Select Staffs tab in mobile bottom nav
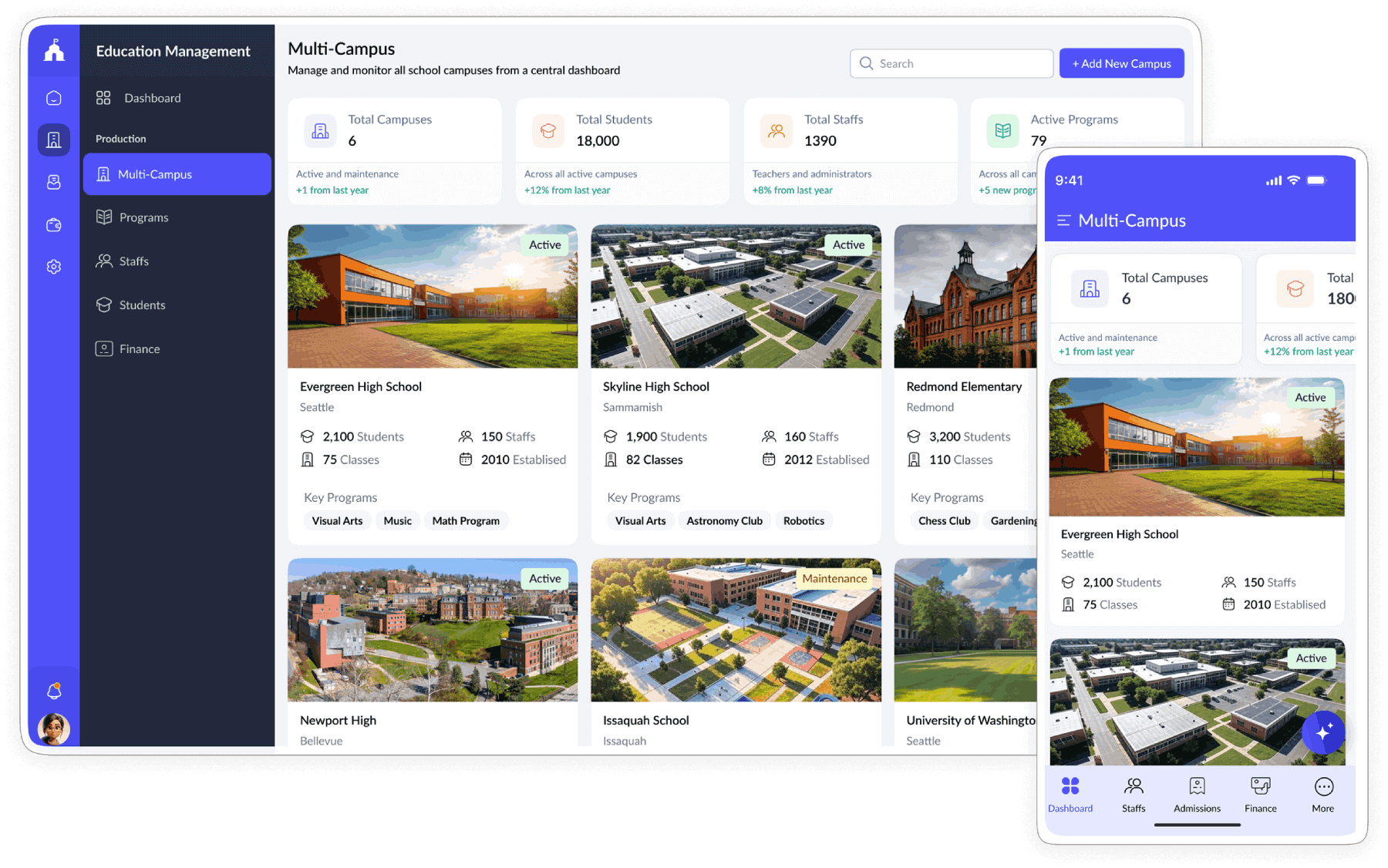The image size is (1388, 868). [1133, 786]
